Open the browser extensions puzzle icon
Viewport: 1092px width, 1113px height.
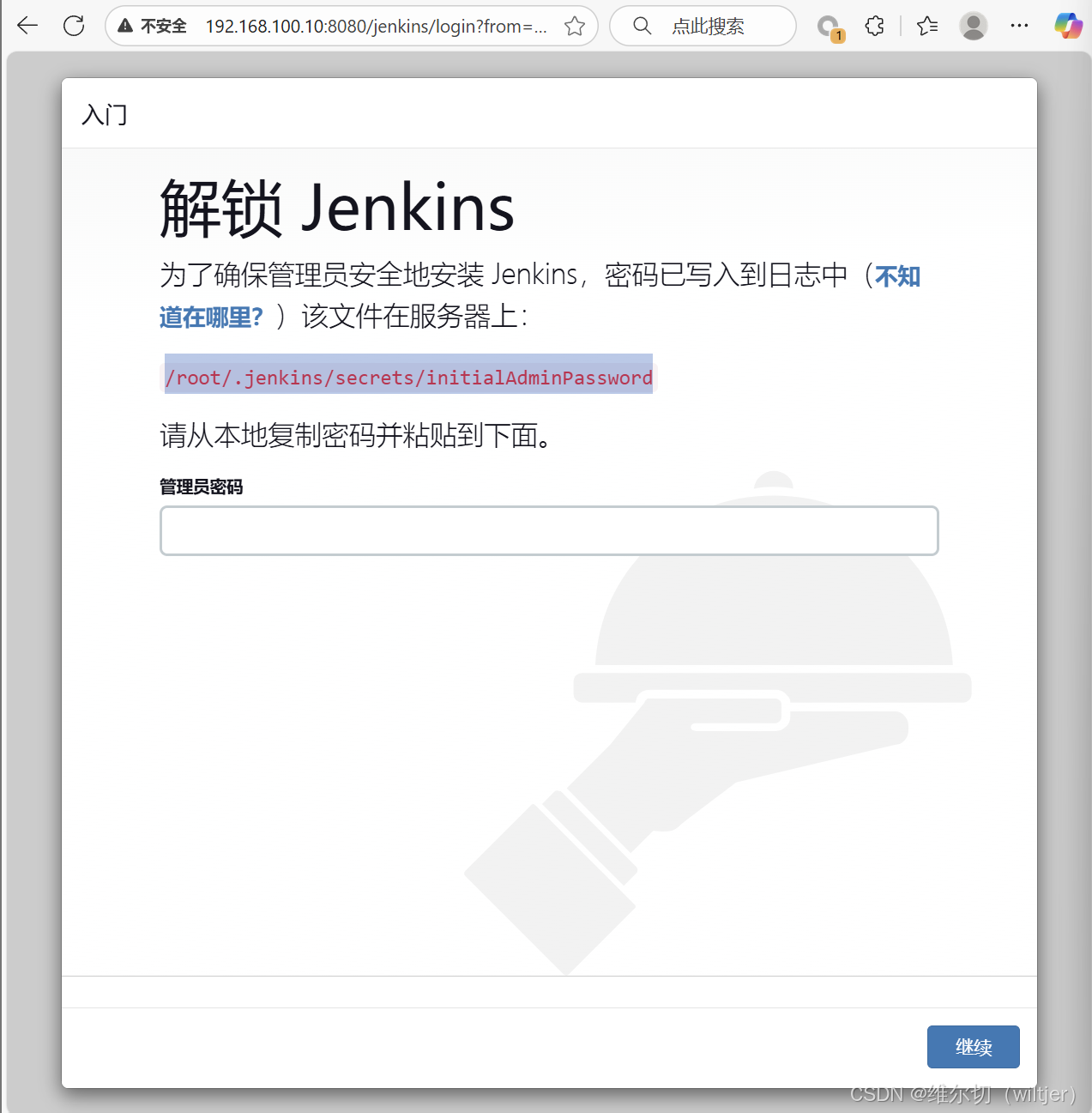874,26
